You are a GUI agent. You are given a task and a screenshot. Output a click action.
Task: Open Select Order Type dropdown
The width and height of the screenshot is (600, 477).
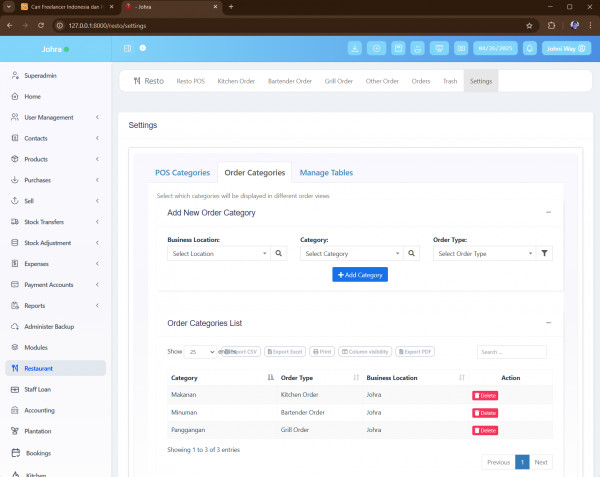[x=484, y=253]
